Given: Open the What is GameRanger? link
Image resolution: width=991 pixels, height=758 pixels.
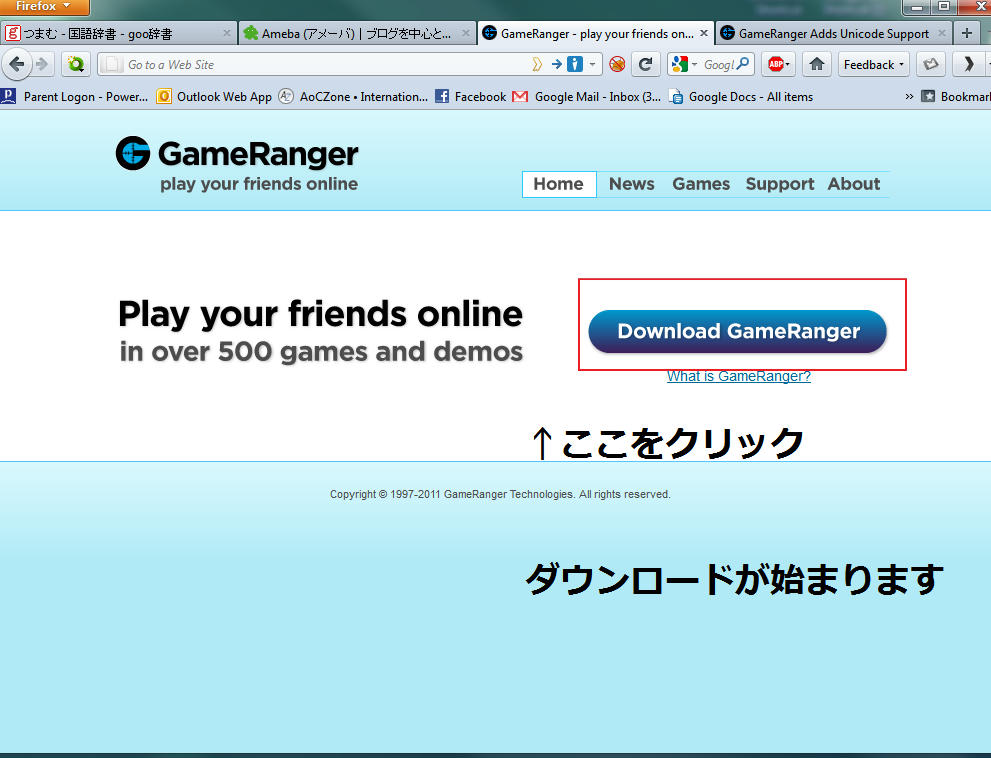Looking at the screenshot, I should tap(738, 377).
